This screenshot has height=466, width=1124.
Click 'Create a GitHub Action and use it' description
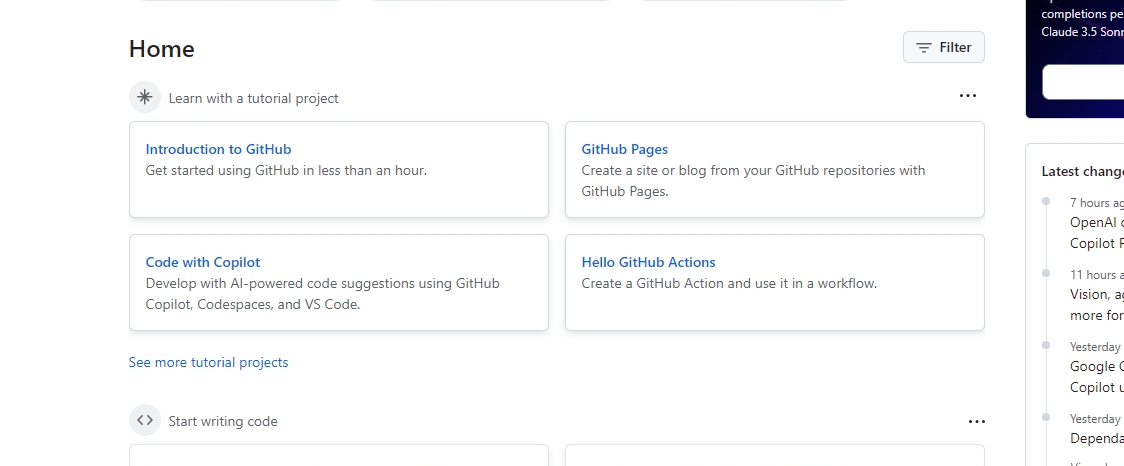[729, 283]
